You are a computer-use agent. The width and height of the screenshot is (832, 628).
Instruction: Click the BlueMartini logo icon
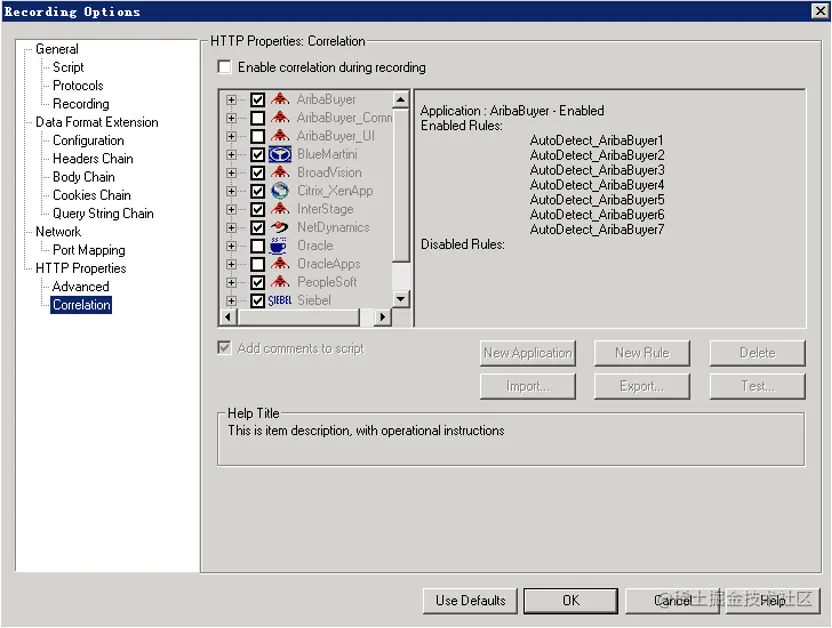tap(280, 154)
